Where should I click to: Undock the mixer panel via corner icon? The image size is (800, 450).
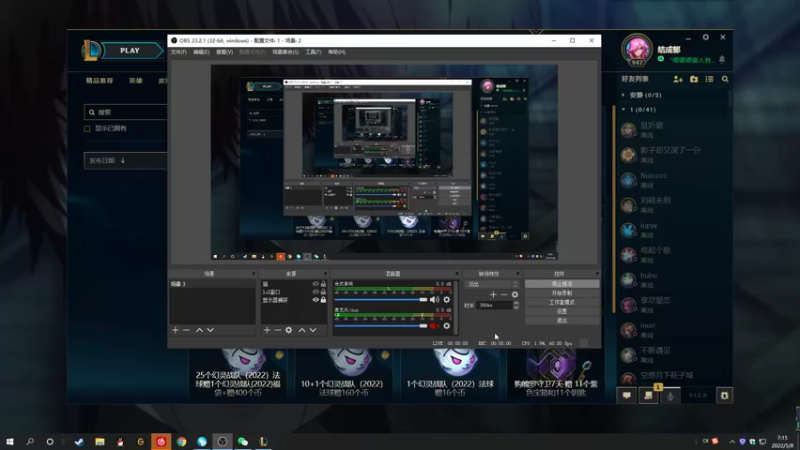click(457, 274)
